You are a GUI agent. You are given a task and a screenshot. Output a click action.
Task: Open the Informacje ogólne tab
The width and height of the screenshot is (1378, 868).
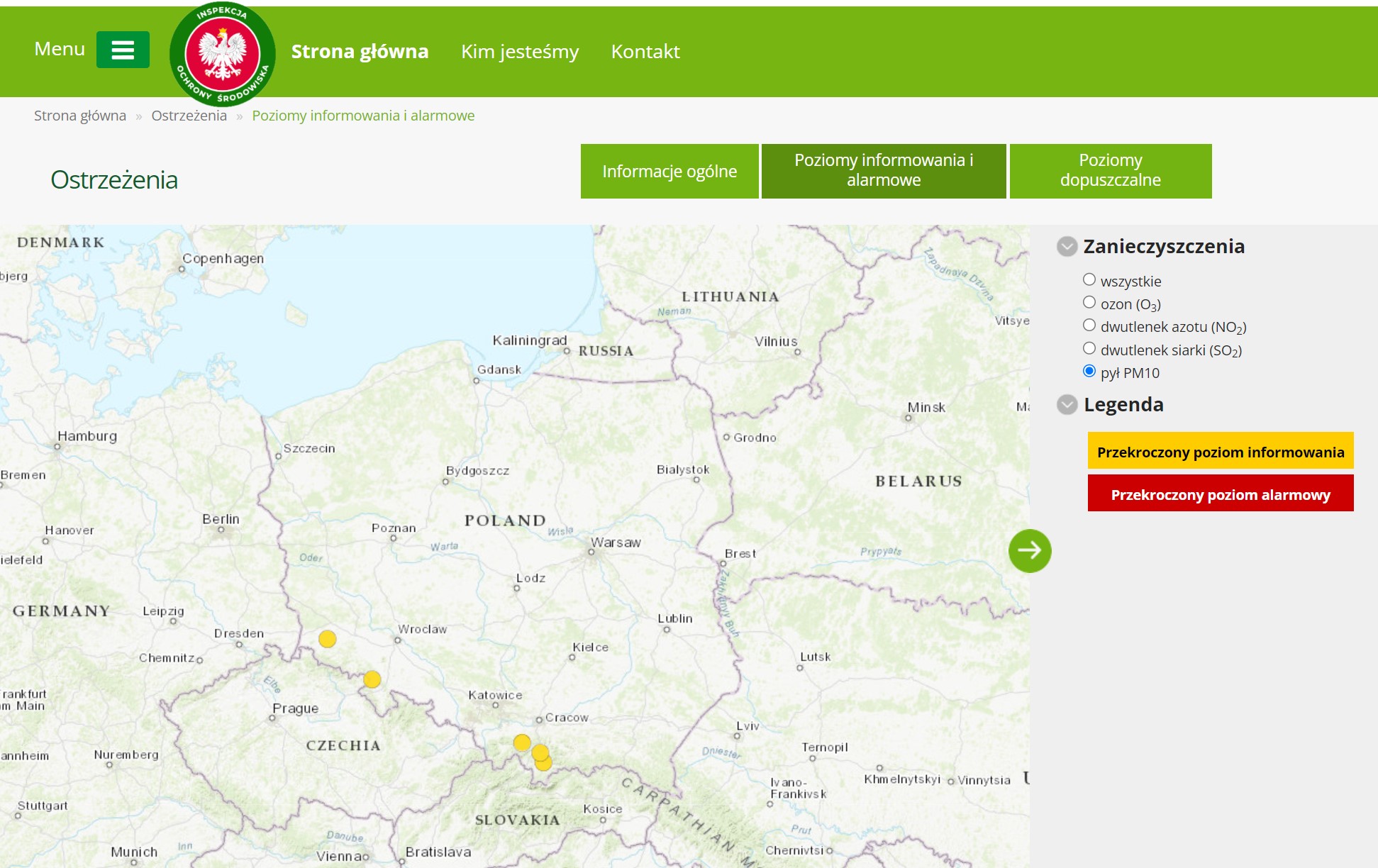click(669, 172)
